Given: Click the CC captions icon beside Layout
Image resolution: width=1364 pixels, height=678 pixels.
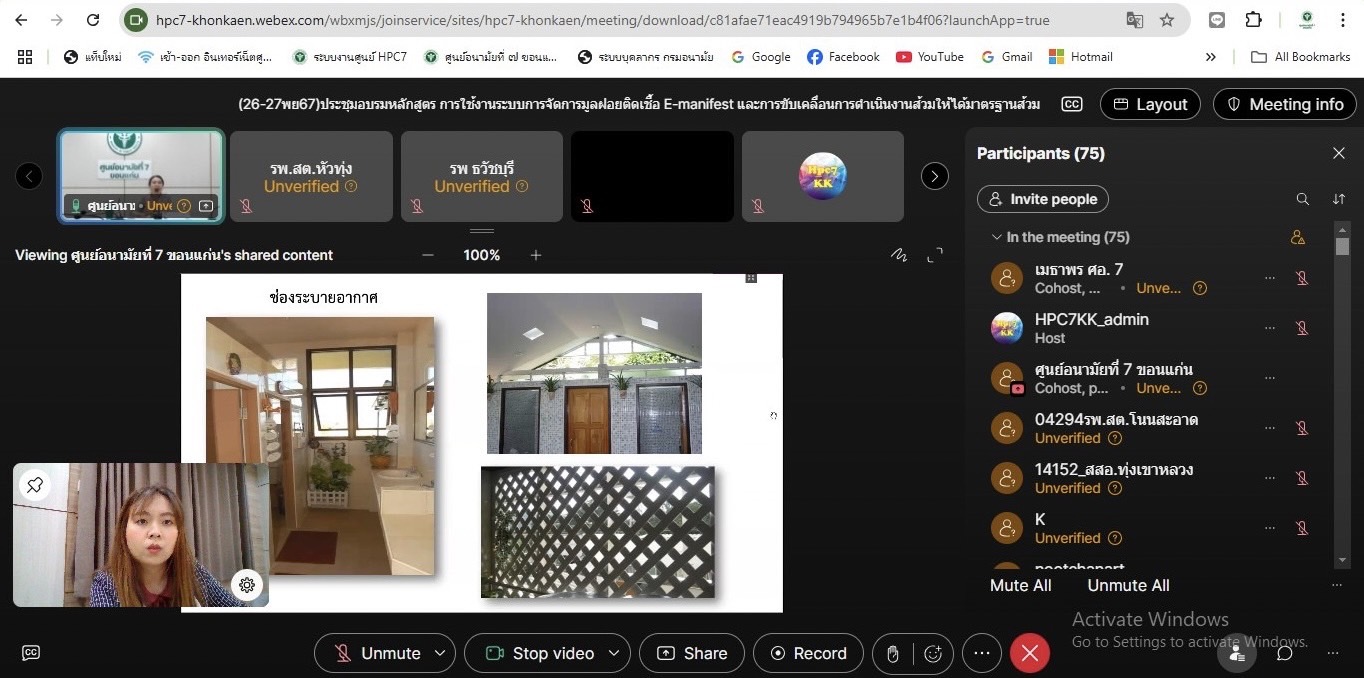Looking at the screenshot, I should (1072, 104).
